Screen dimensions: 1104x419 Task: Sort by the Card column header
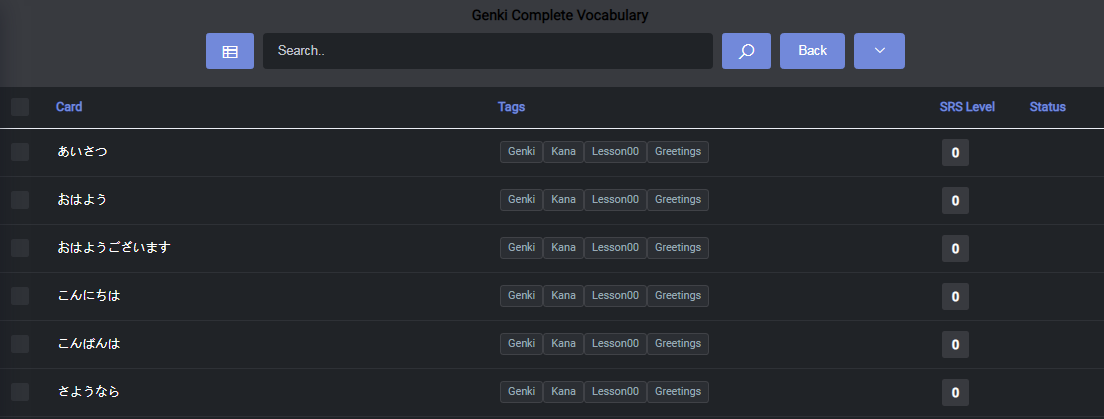[69, 107]
